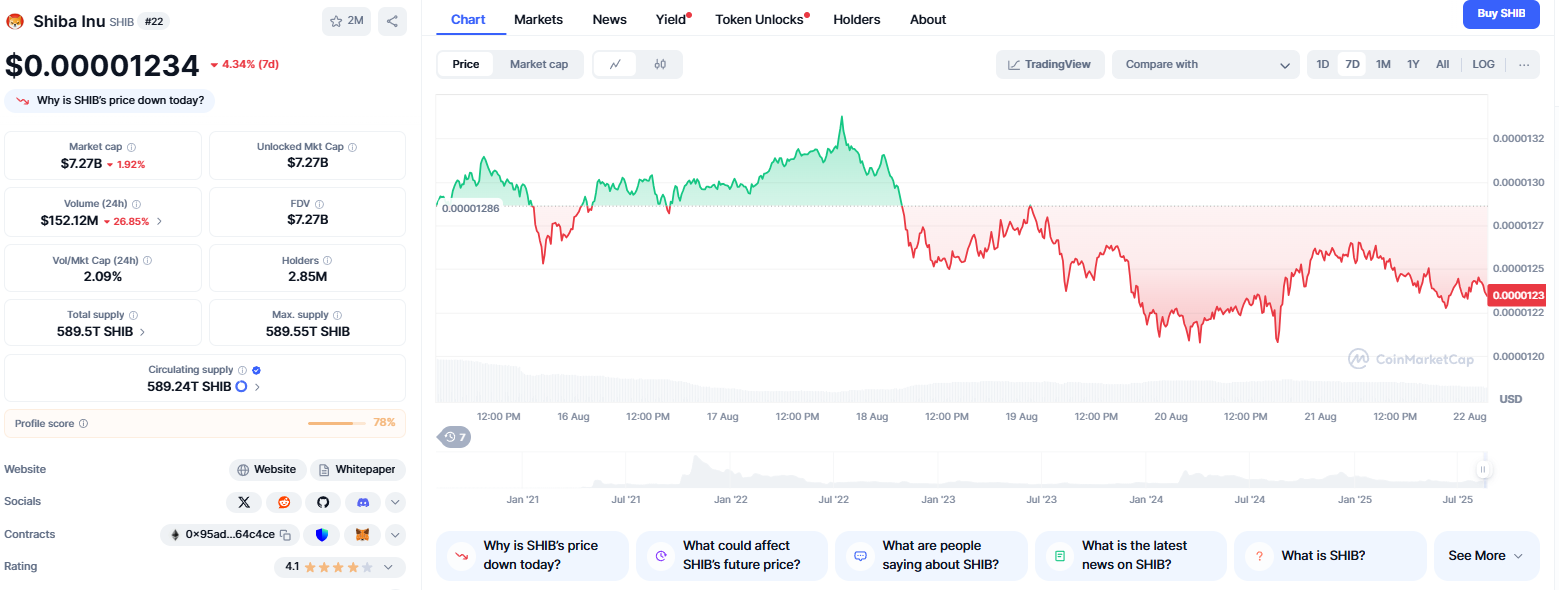Expand Total supply details chevron

click(142, 331)
